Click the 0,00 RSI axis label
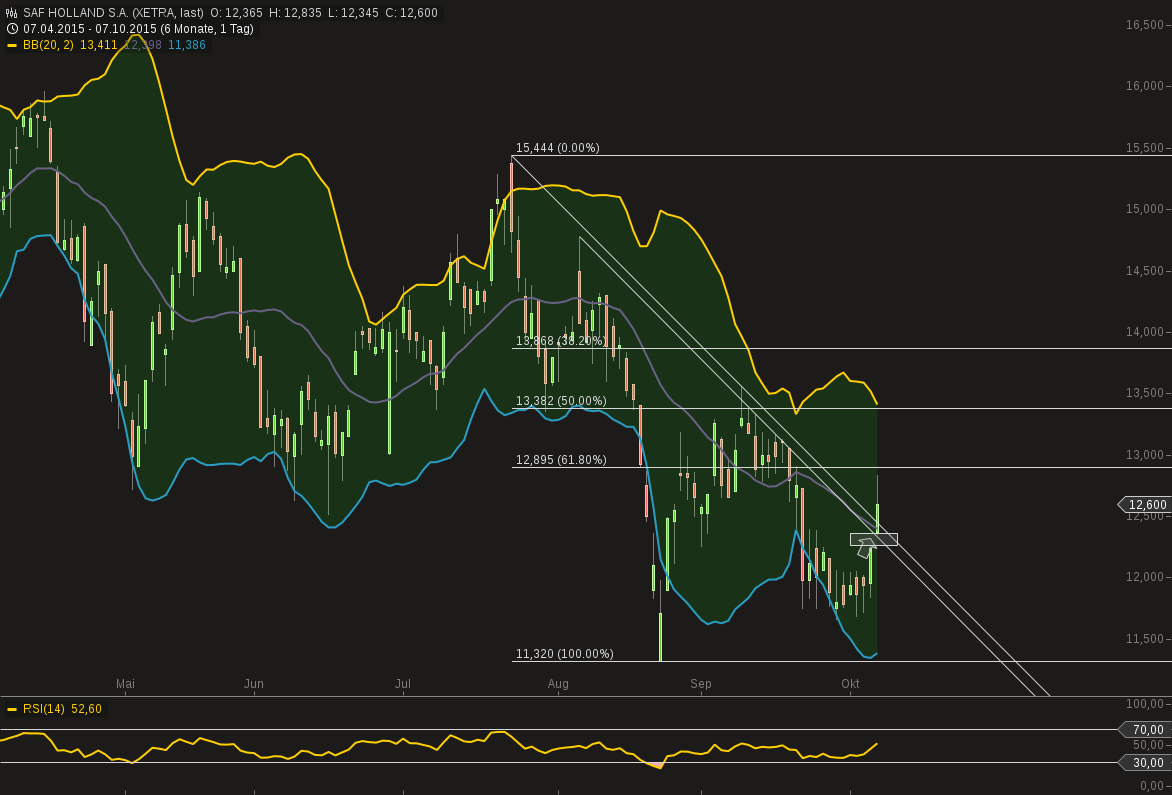 [x=1152, y=785]
